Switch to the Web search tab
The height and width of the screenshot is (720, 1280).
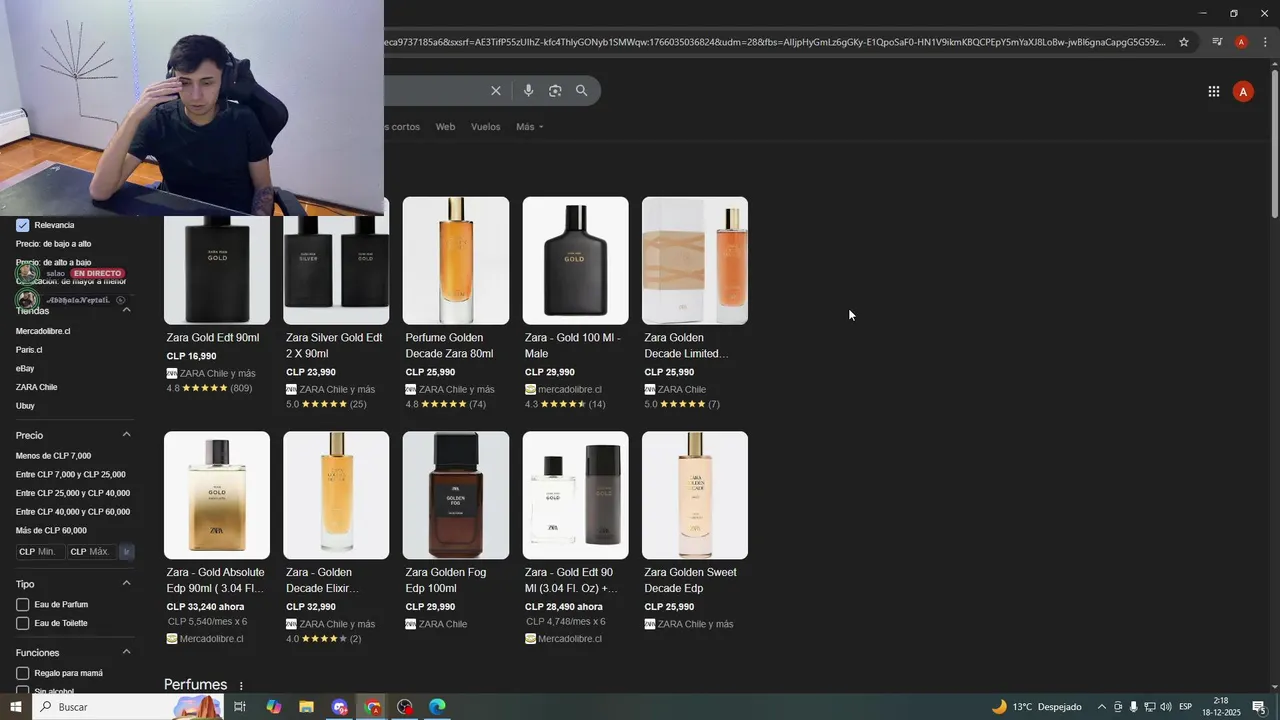445,127
